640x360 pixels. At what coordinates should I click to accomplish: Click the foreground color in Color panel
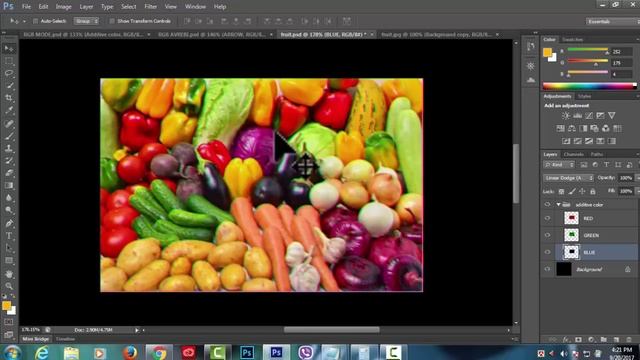(x=547, y=52)
